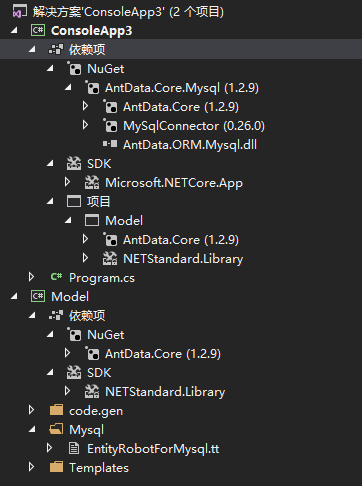Select the Mysql folder name
362x486 pixels.
click(x=87, y=430)
